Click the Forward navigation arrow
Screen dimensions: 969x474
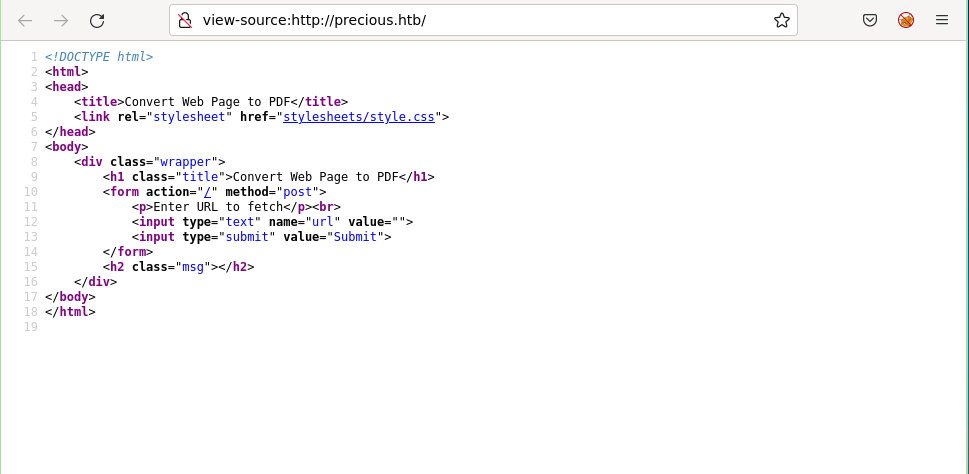tap(61, 20)
